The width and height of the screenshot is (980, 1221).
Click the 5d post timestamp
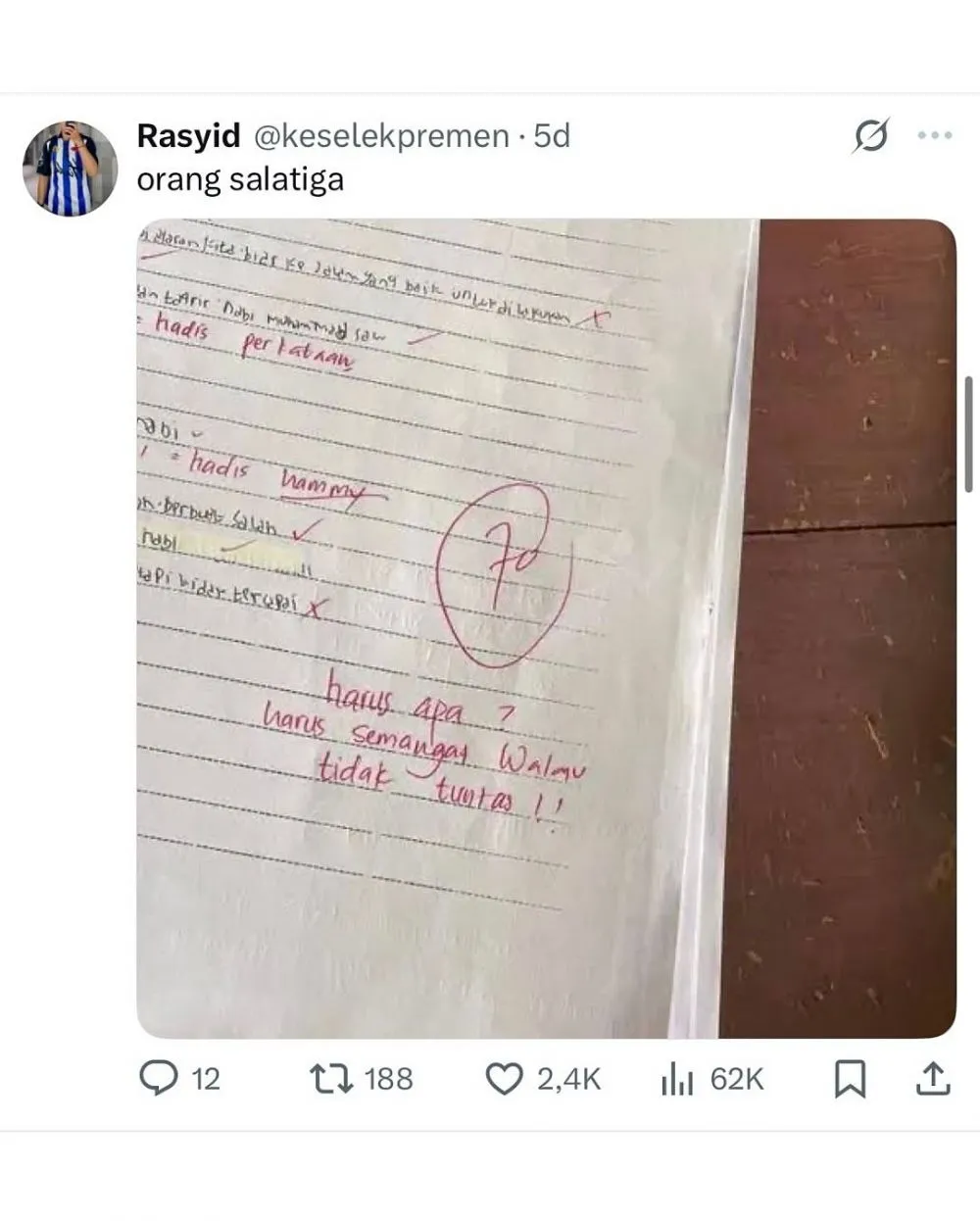(552, 136)
